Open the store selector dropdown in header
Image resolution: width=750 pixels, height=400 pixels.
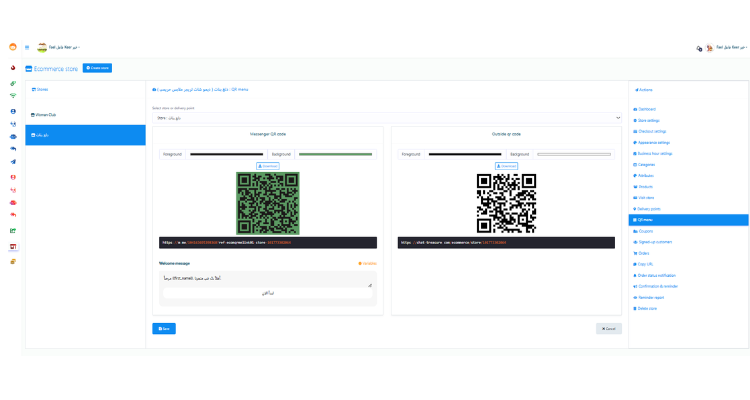coord(60,47)
